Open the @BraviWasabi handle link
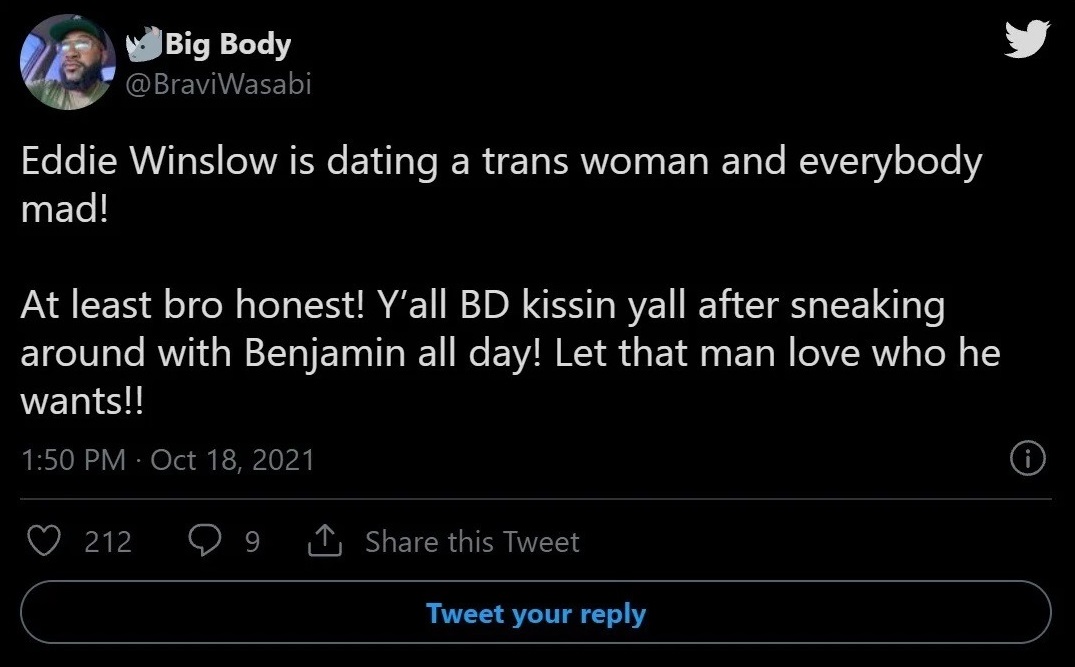1075x667 pixels. tap(217, 84)
